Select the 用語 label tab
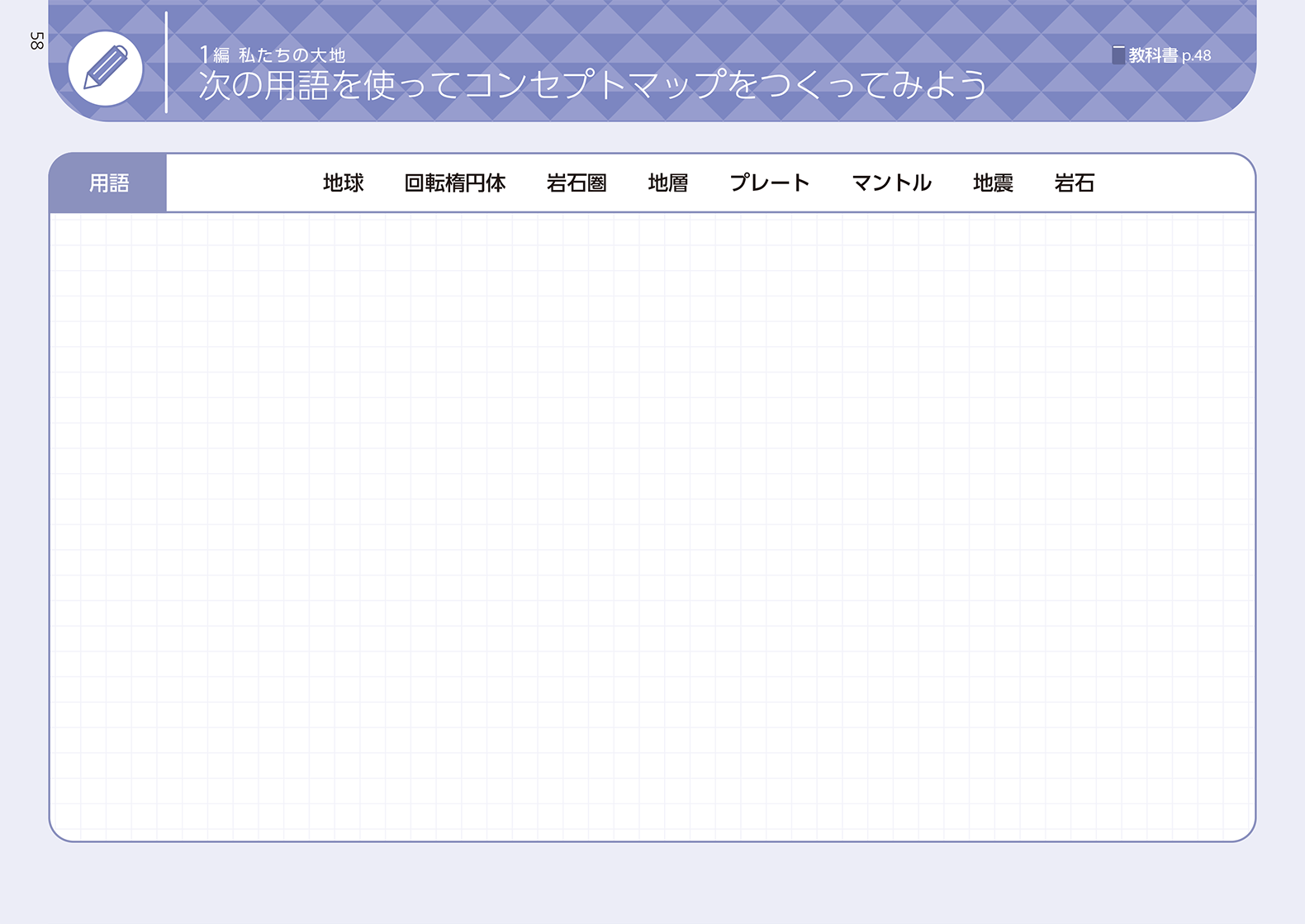 click(x=109, y=183)
